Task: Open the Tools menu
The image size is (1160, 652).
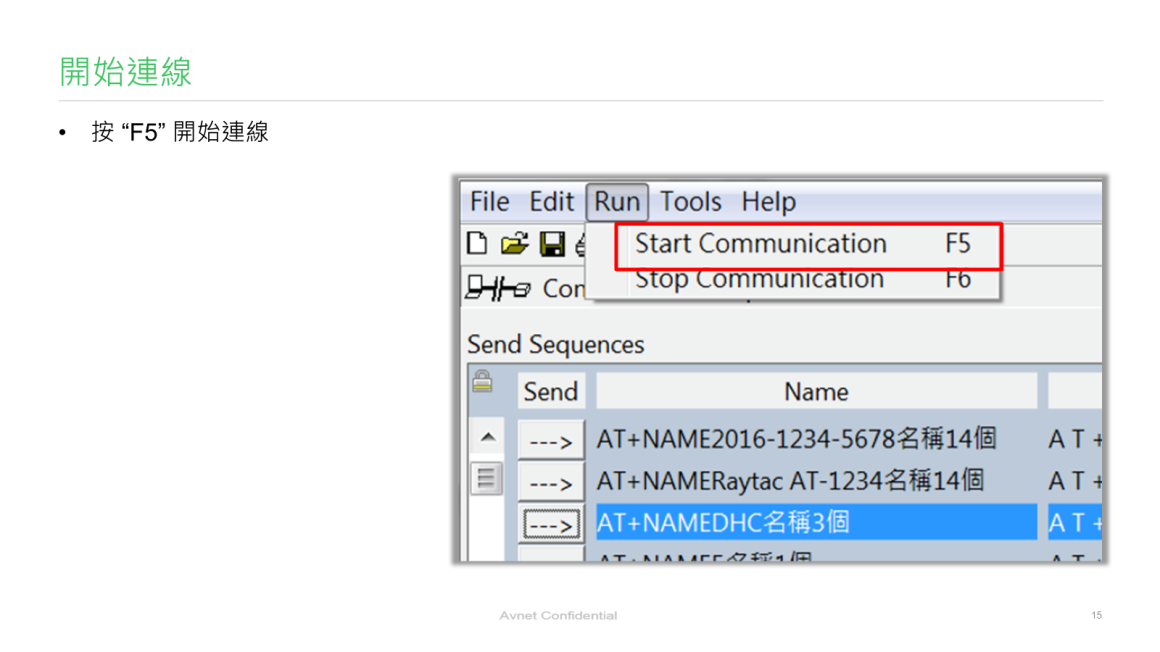Action: (690, 202)
